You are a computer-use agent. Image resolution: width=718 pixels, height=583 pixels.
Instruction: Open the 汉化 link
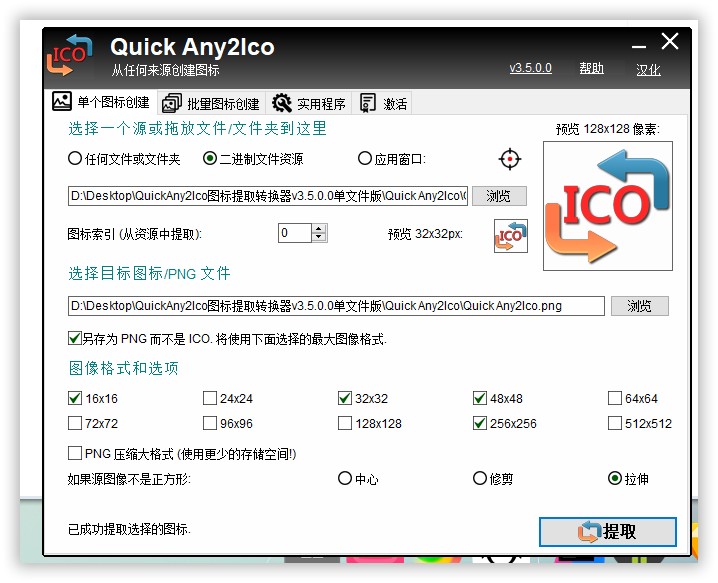[x=648, y=70]
